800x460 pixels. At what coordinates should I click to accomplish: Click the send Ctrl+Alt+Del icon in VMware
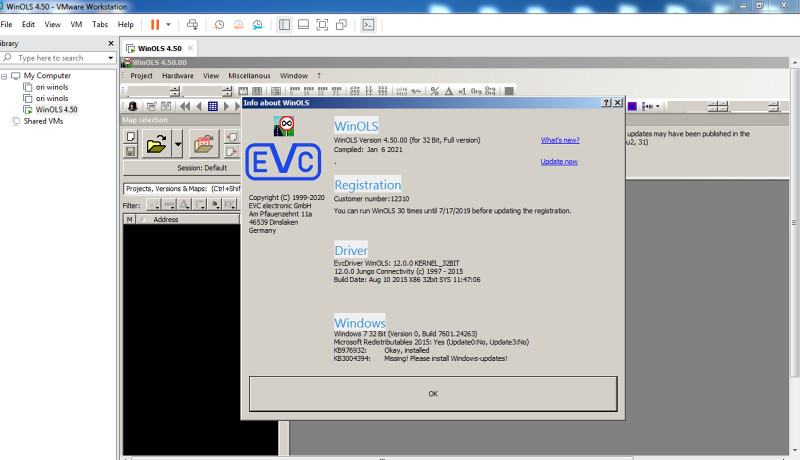(192, 24)
